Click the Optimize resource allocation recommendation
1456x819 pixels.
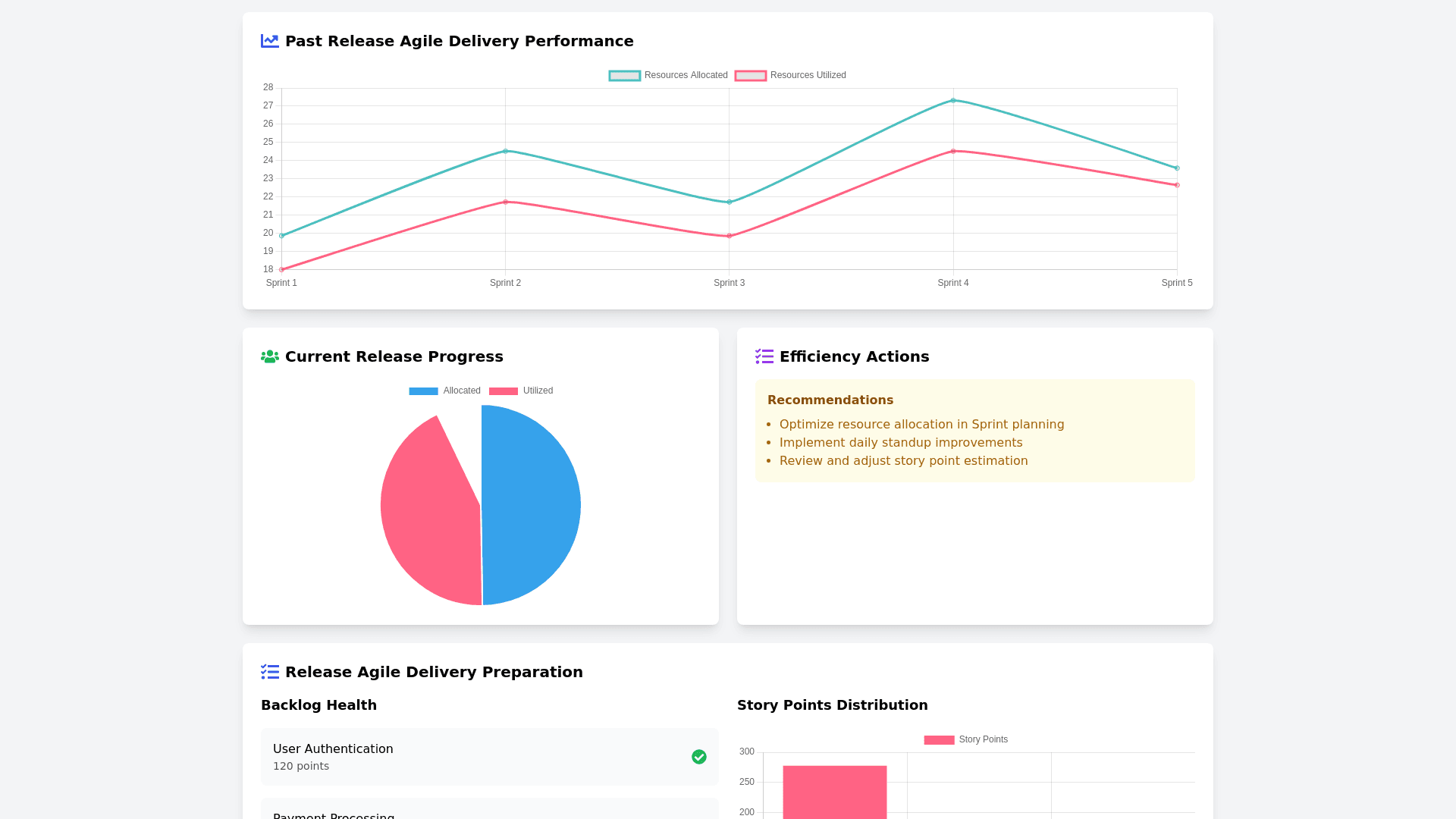click(x=921, y=425)
